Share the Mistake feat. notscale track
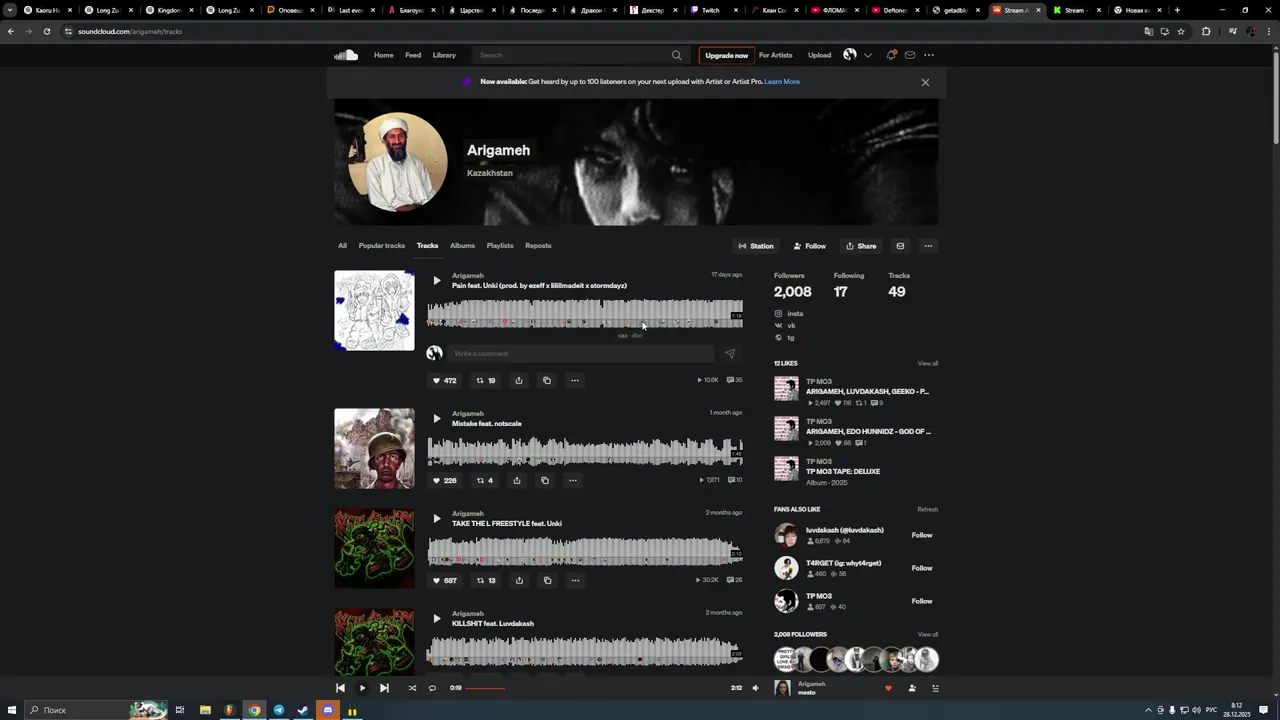 [517, 480]
